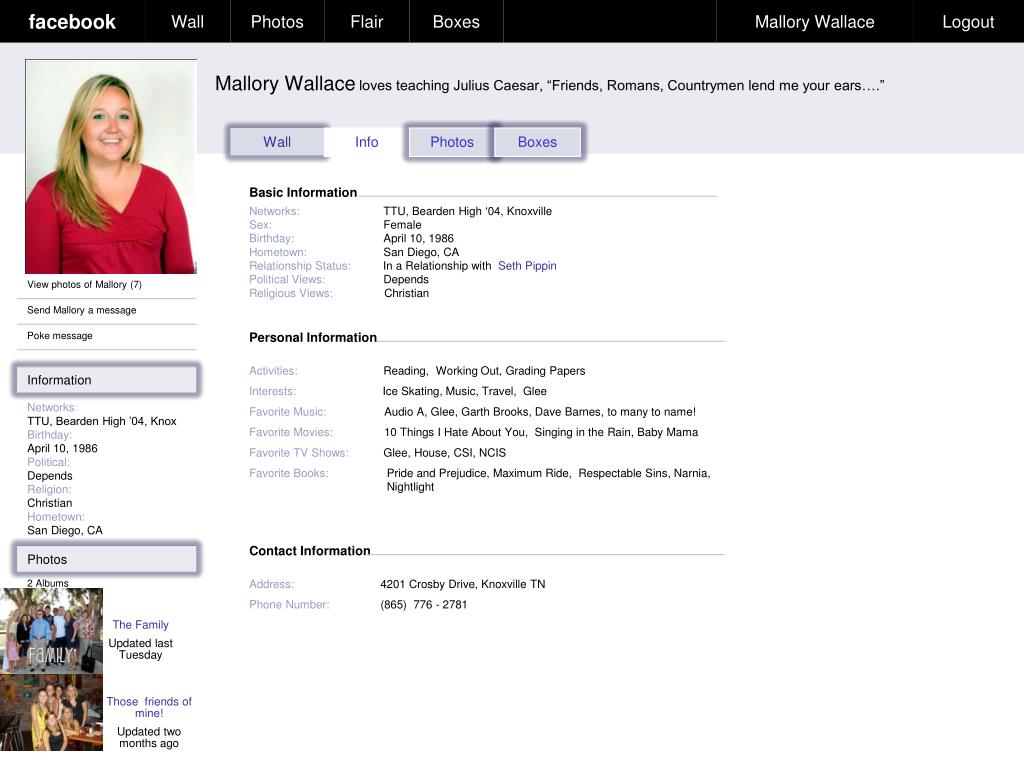Click the 2 Albums label

[48, 583]
